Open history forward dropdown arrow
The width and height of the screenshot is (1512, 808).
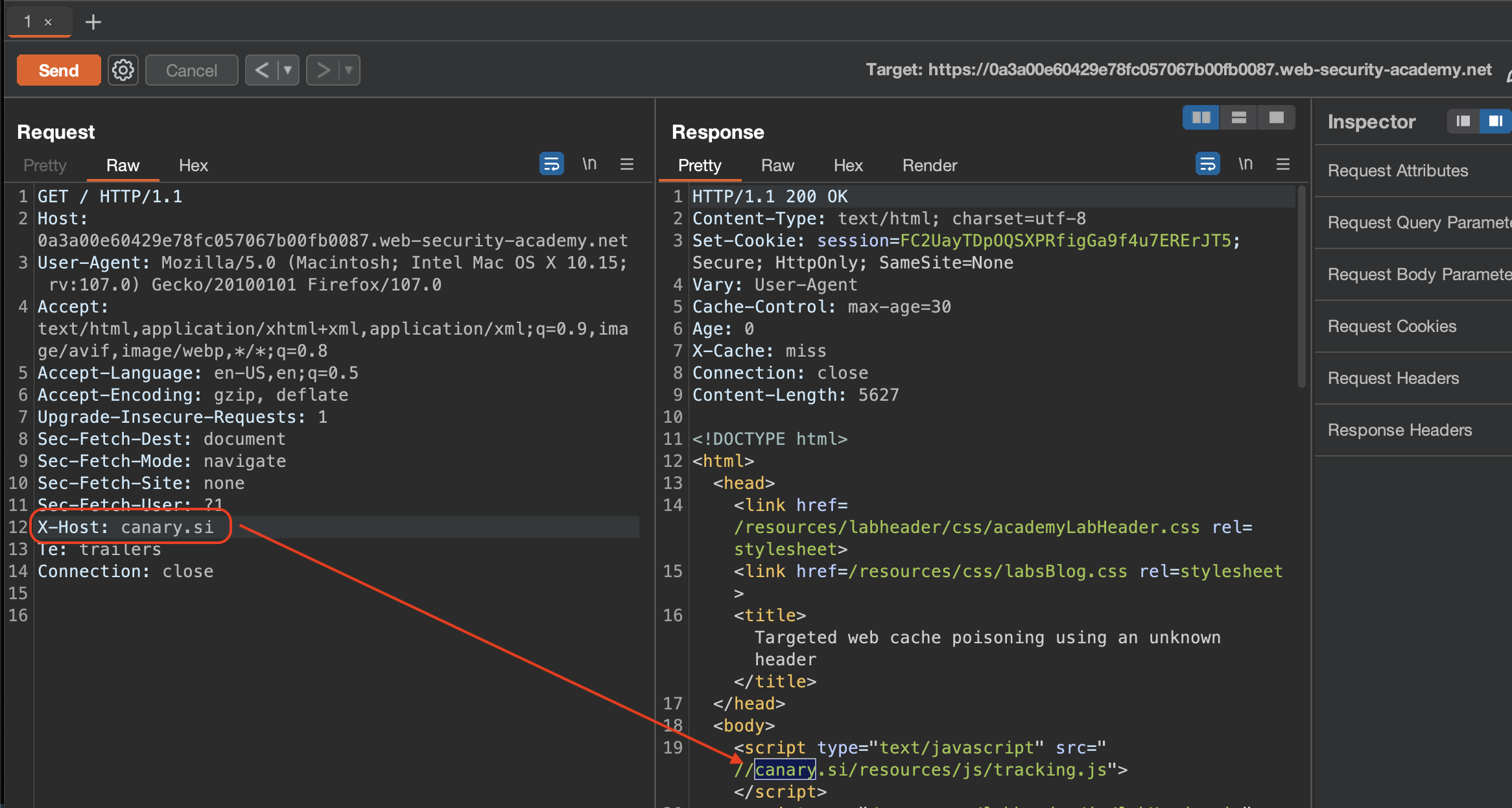tap(349, 70)
